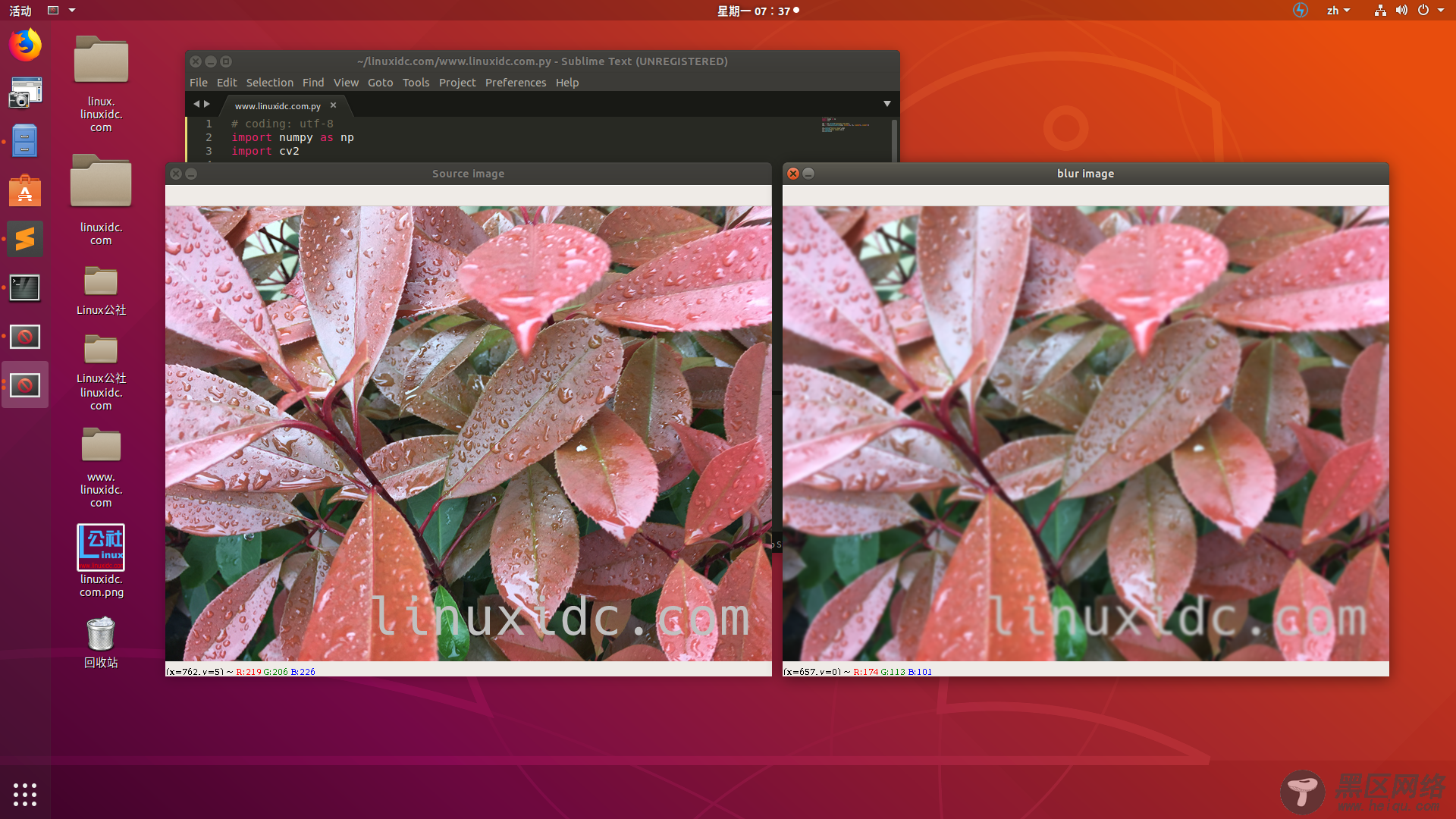Open the clock and calendar panel

click(x=758, y=11)
